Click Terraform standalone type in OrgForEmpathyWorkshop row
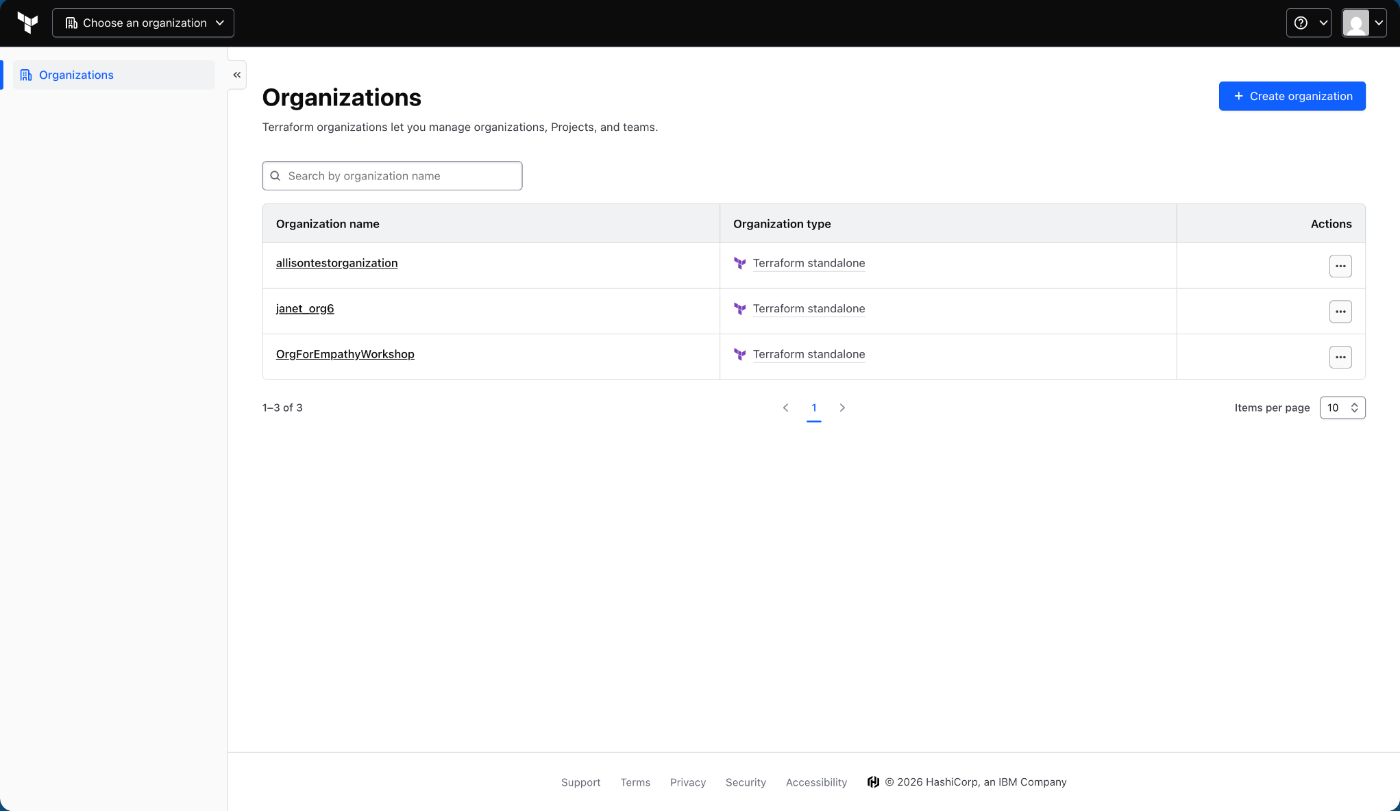This screenshot has height=811, width=1400. pyautogui.click(x=809, y=354)
